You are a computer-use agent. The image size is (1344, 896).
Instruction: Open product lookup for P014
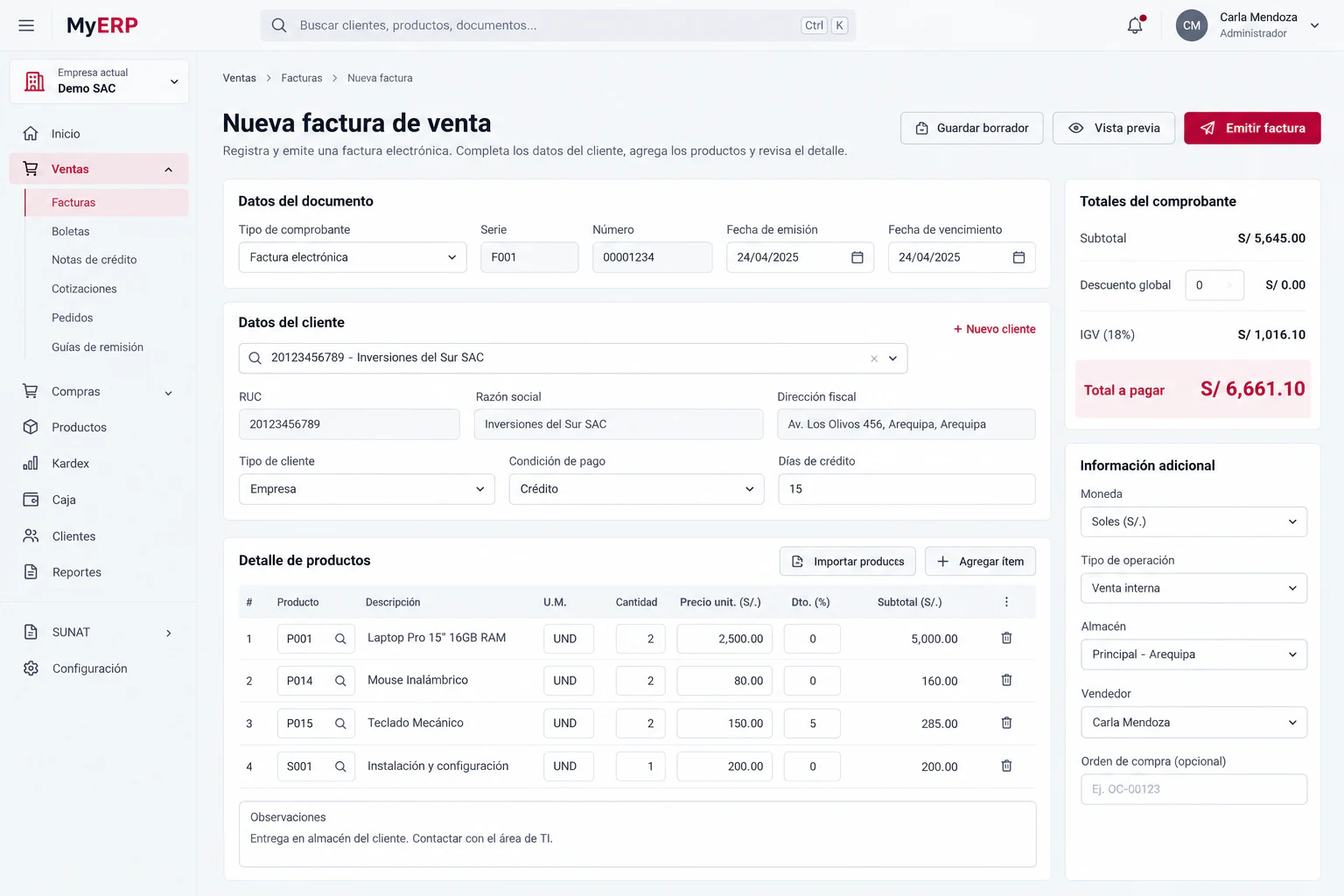[340, 681]
